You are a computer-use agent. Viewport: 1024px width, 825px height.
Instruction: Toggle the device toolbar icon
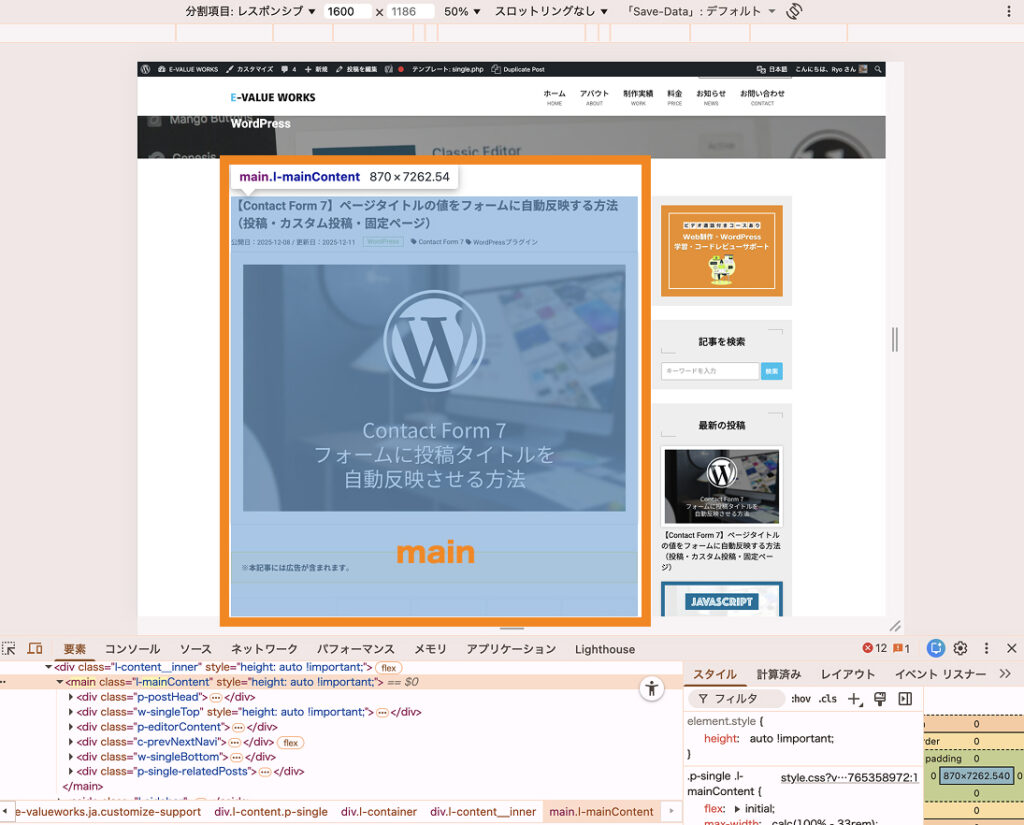(35, 649)
